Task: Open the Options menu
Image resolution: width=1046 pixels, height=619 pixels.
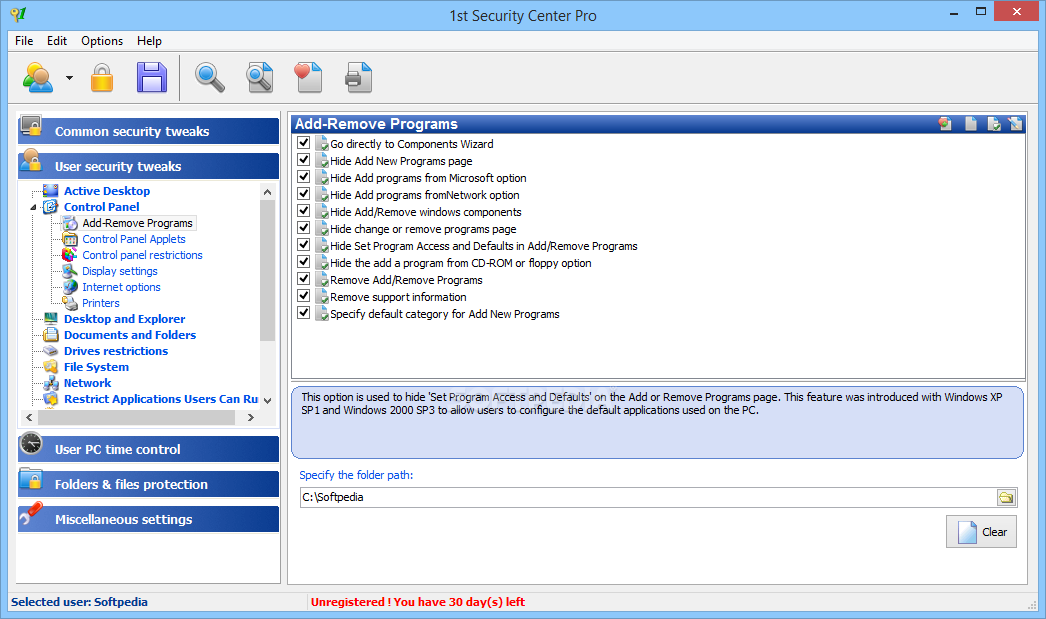Action: [102, 41]
